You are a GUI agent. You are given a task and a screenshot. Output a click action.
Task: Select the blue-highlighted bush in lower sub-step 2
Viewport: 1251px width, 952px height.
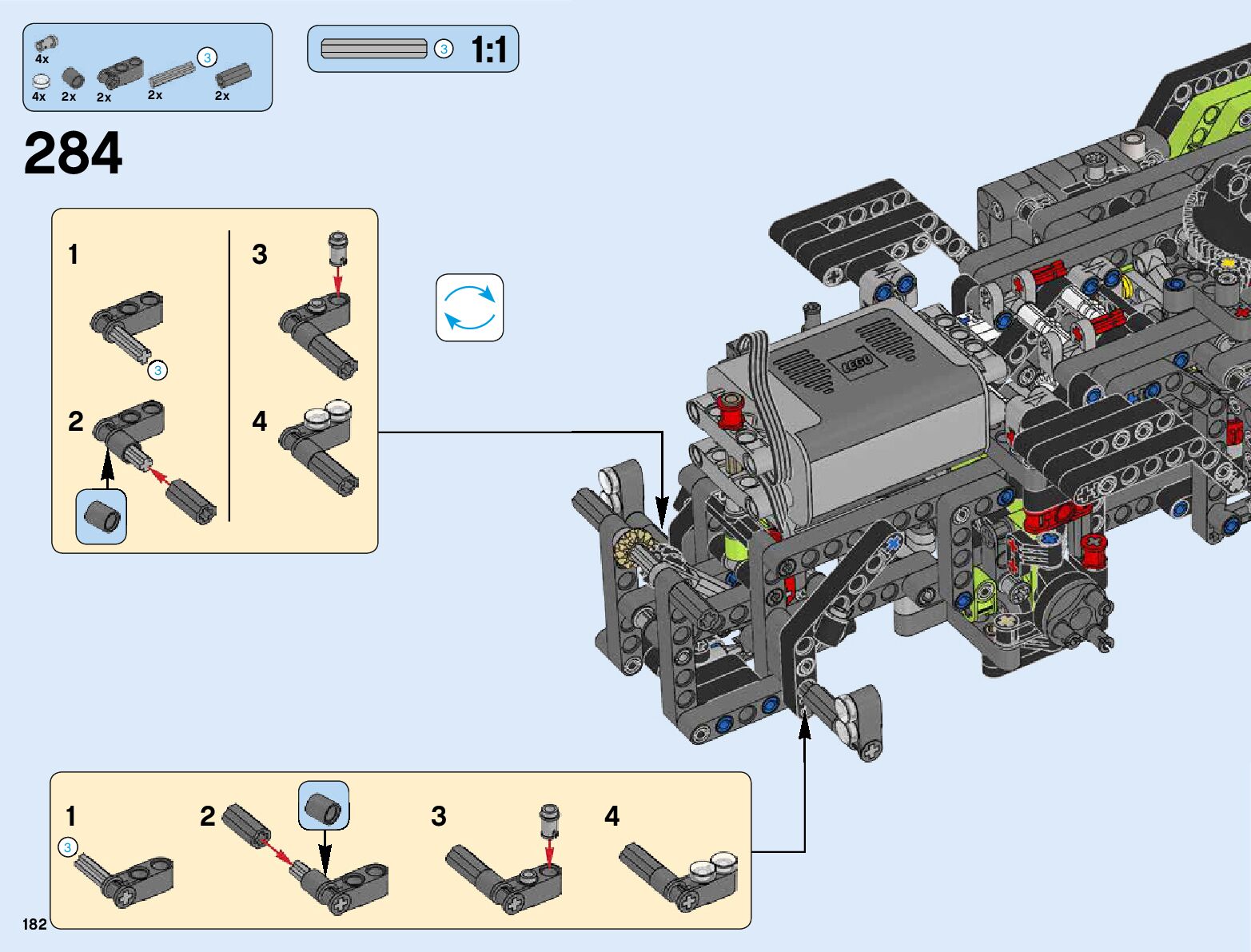click(x=324, y=806)
